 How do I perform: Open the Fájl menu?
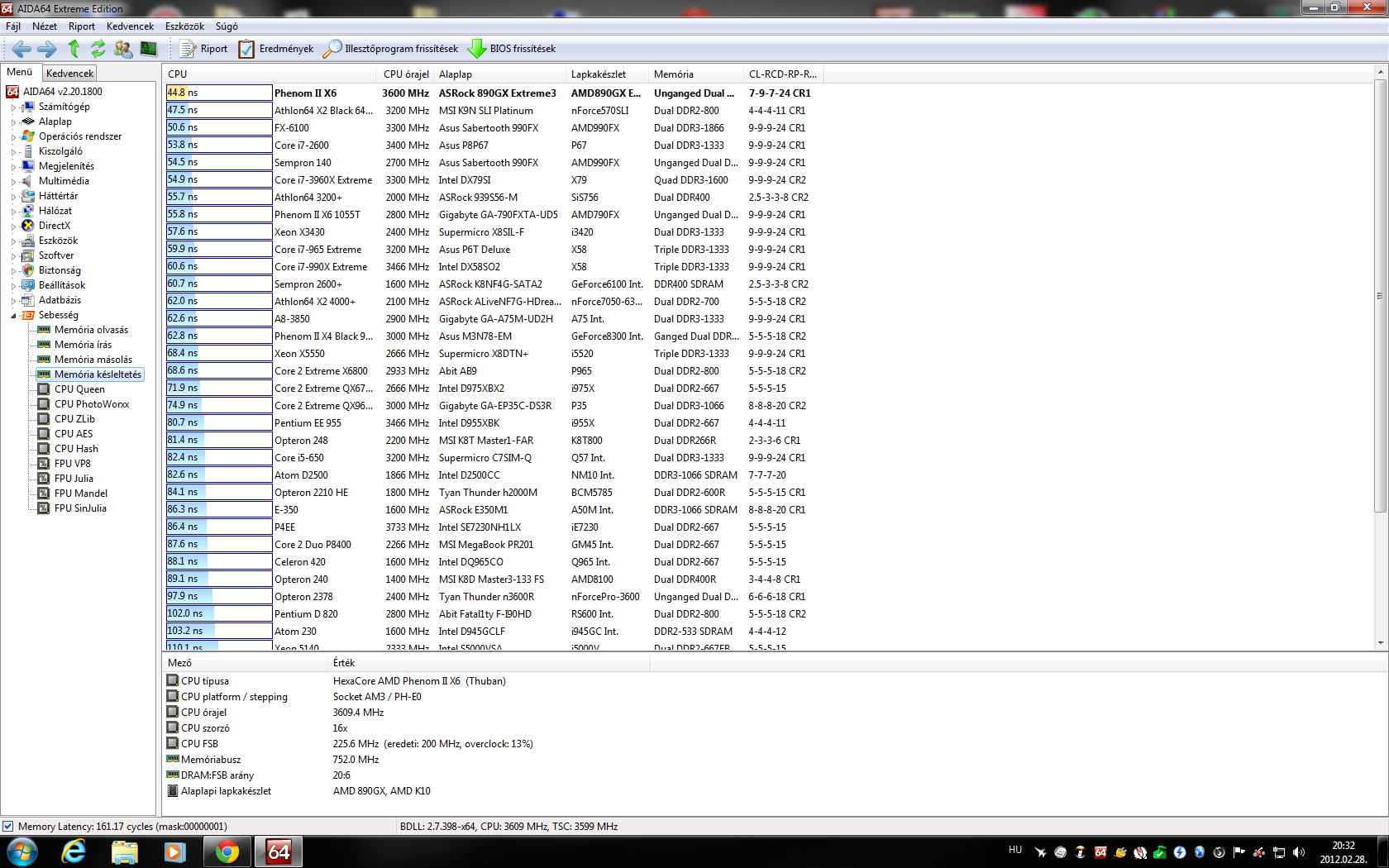click(13, 26)
